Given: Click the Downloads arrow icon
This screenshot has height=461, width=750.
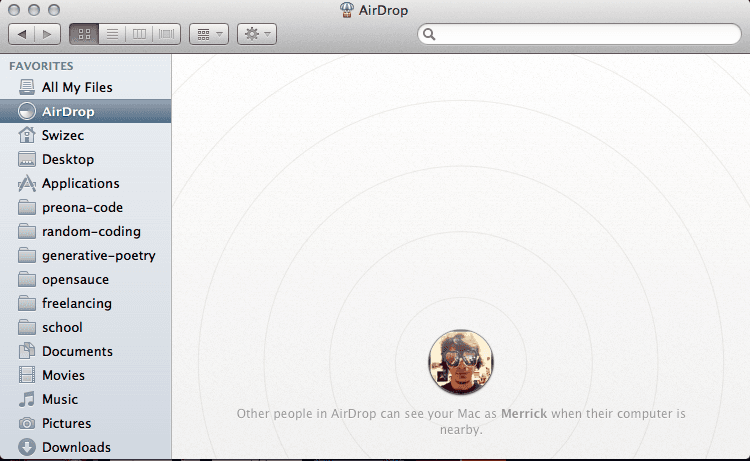Looking at the screenshot, I should (x=27, y=447).
